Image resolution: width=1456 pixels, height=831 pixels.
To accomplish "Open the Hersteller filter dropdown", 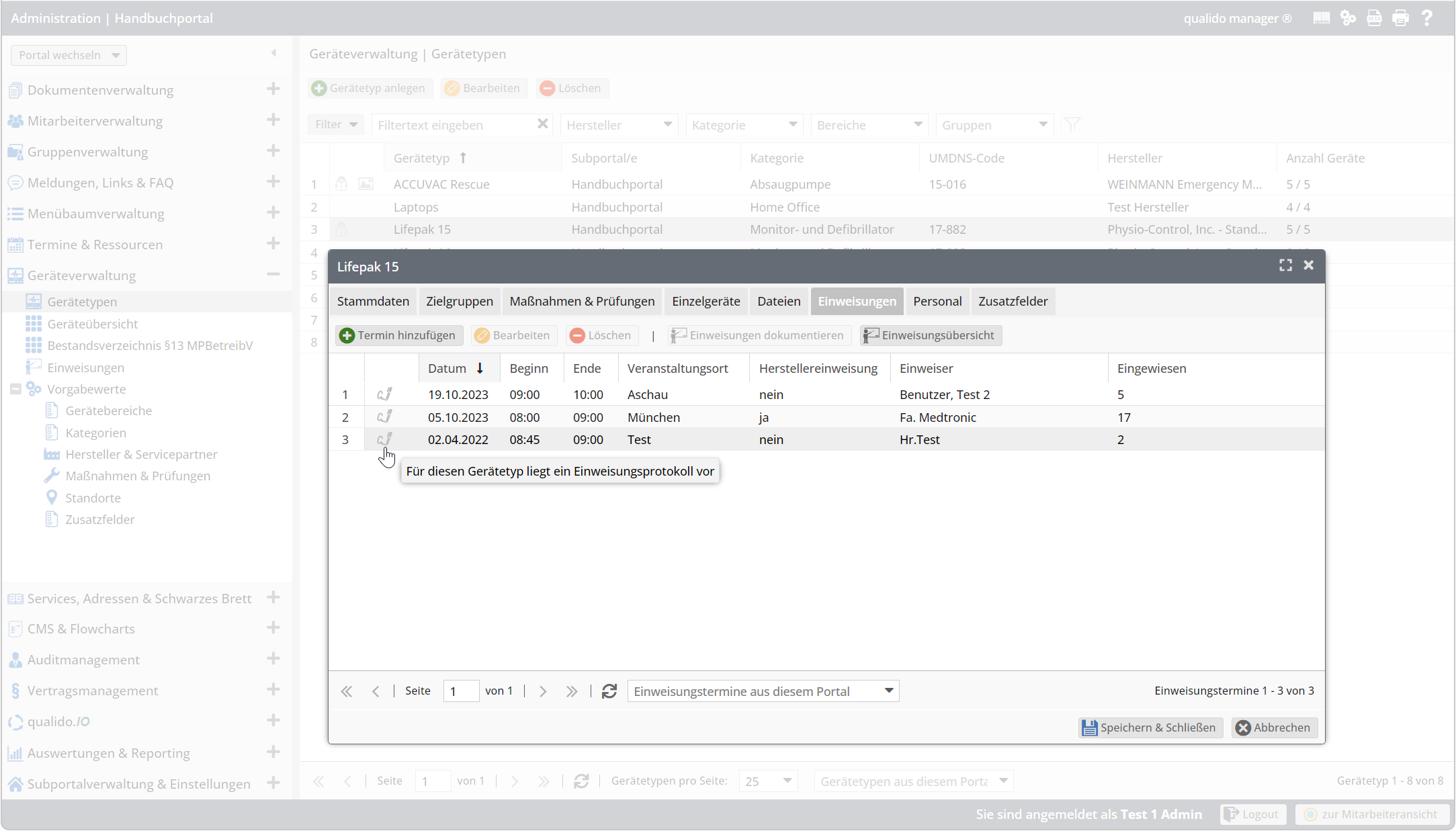I will (x=619, y=125).
